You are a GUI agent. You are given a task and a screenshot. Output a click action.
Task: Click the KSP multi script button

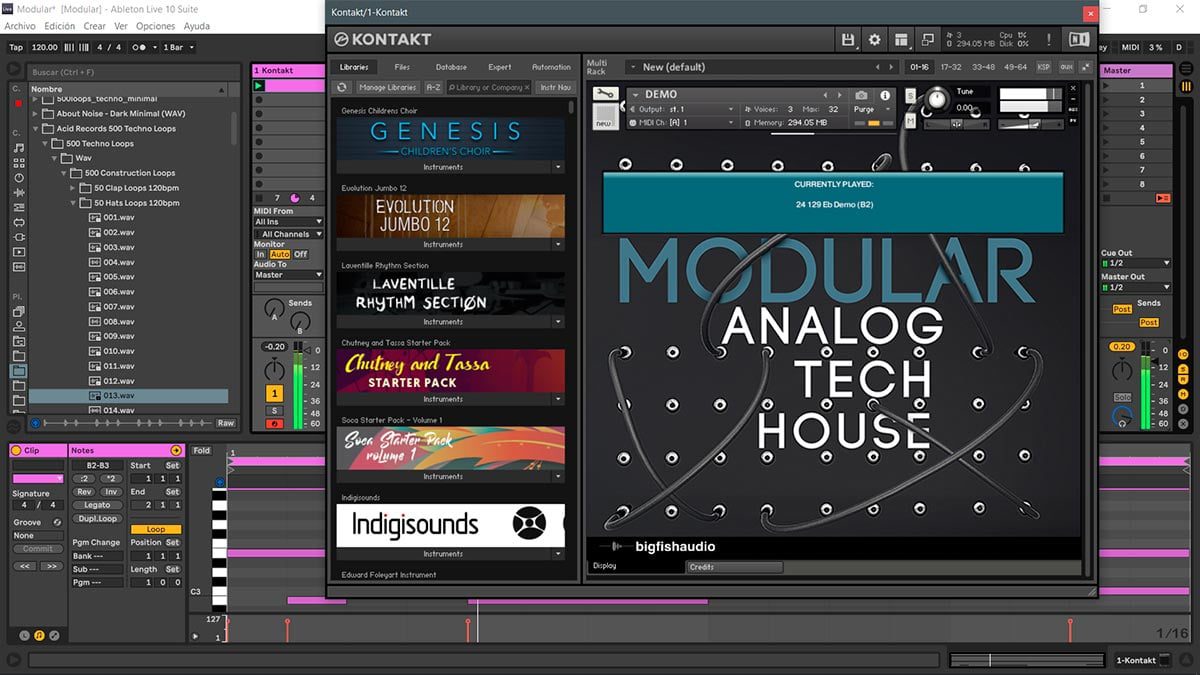pos(1044,67)
